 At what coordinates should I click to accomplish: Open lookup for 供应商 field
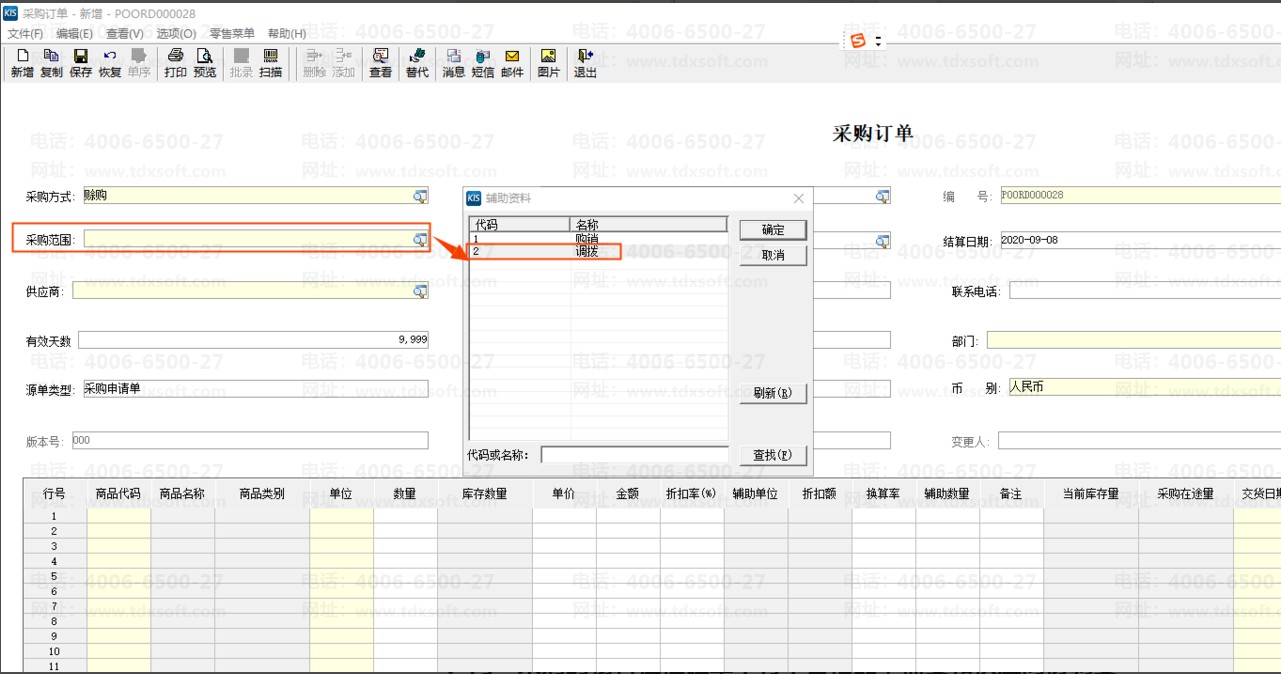point(420,291)
